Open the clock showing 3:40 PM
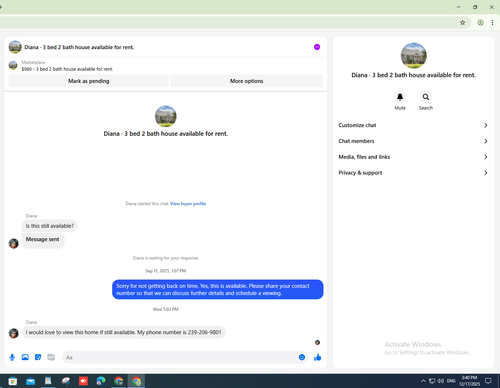Image resolution: width=500 pixels, height=388 pixels. point(469,381)
